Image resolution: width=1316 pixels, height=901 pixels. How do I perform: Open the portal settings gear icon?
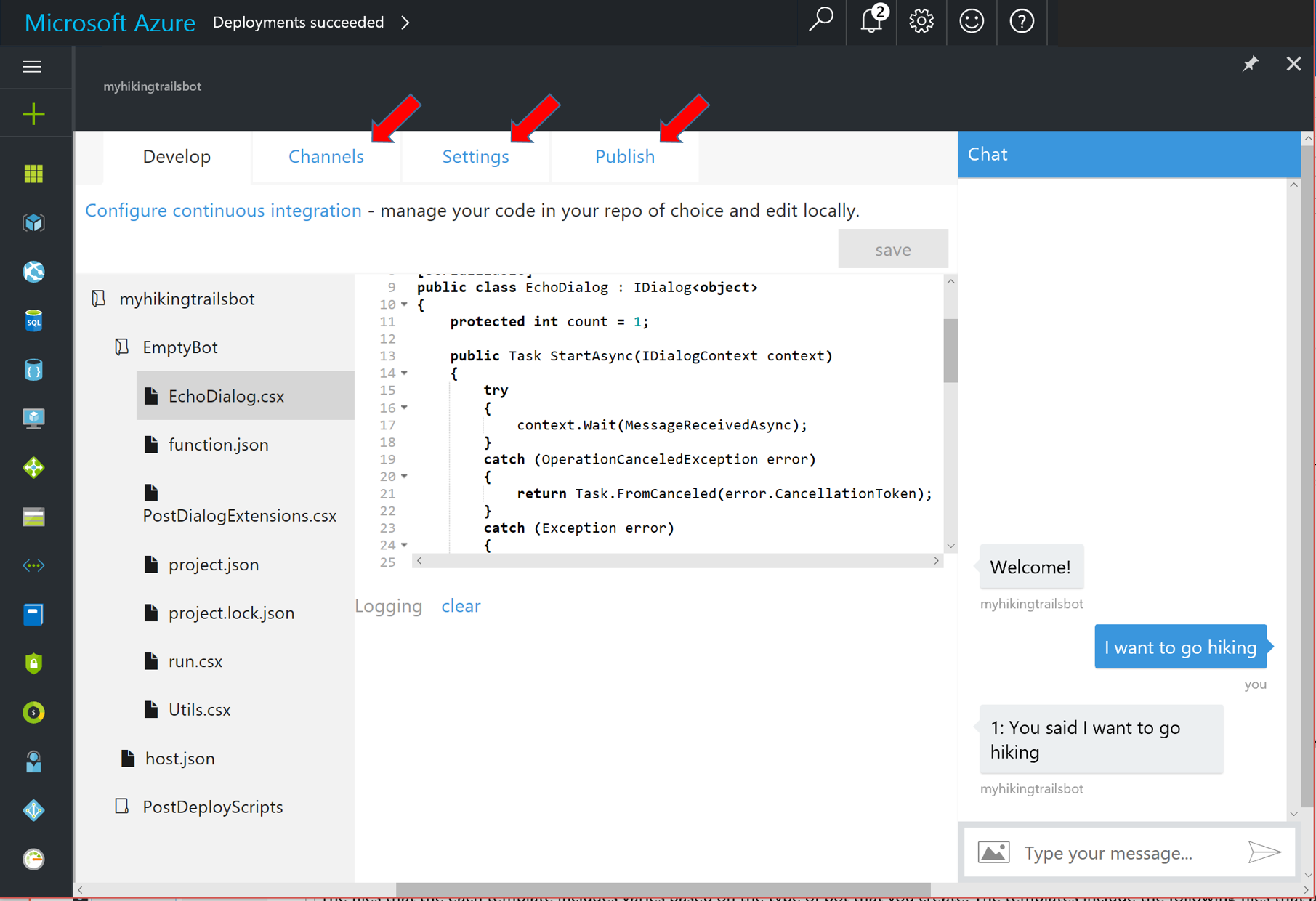coord(921,21)
